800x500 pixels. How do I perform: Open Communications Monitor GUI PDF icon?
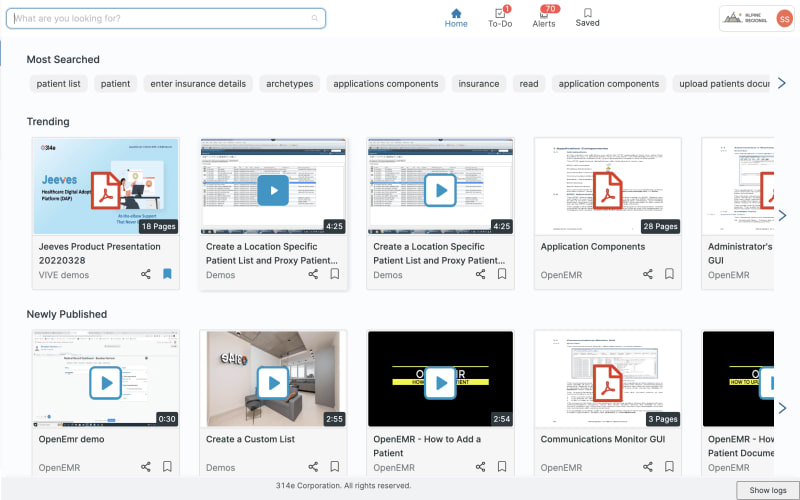[x=607, y=383]
